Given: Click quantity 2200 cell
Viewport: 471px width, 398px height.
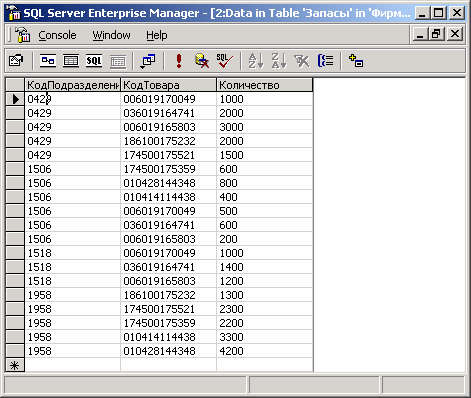Looking at the screenshot, I should click(265, 323).
